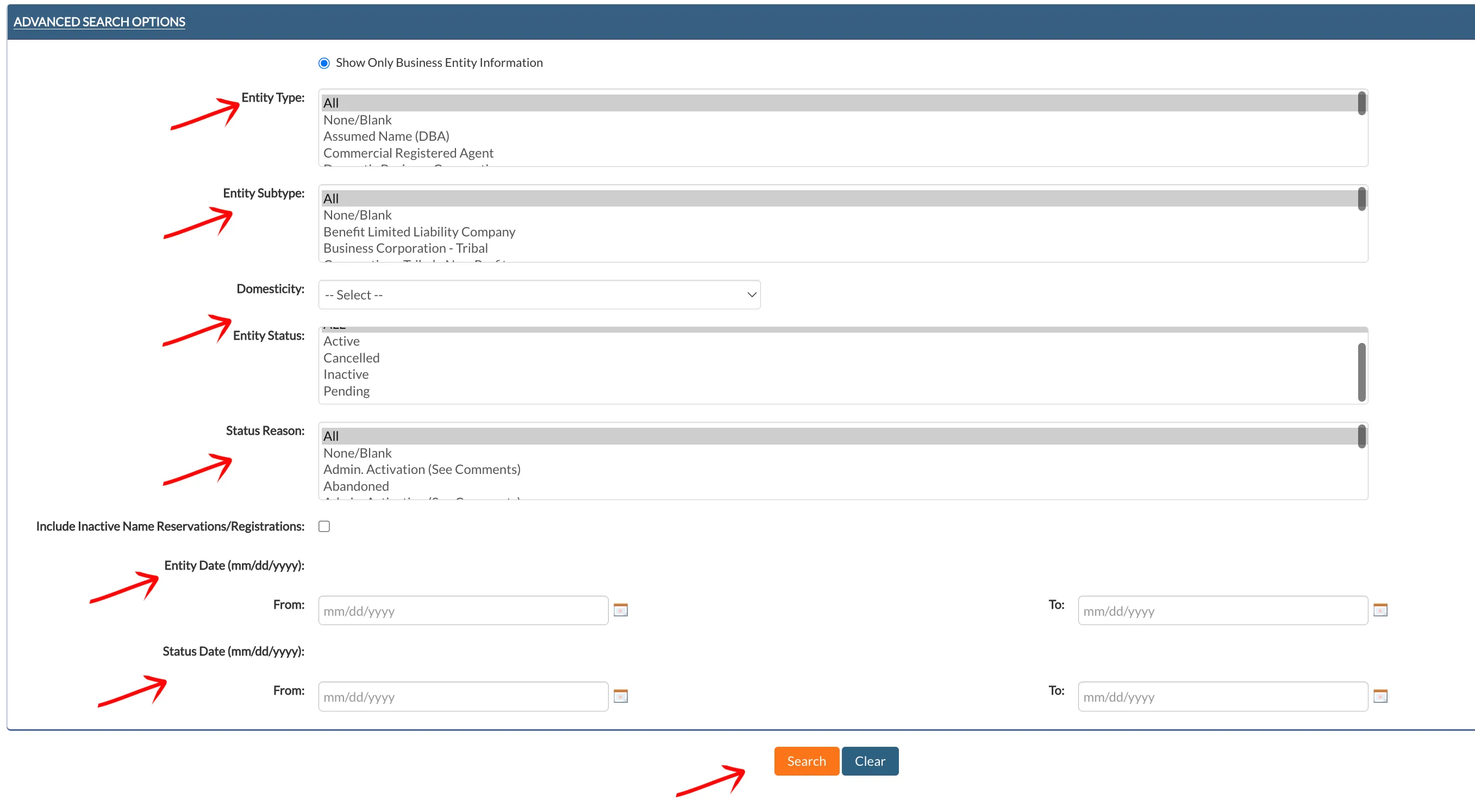This screenshot has height=812, width=1475.
Task: Click the Entity Type list scrollbar
Action: tap(1361, 104)
